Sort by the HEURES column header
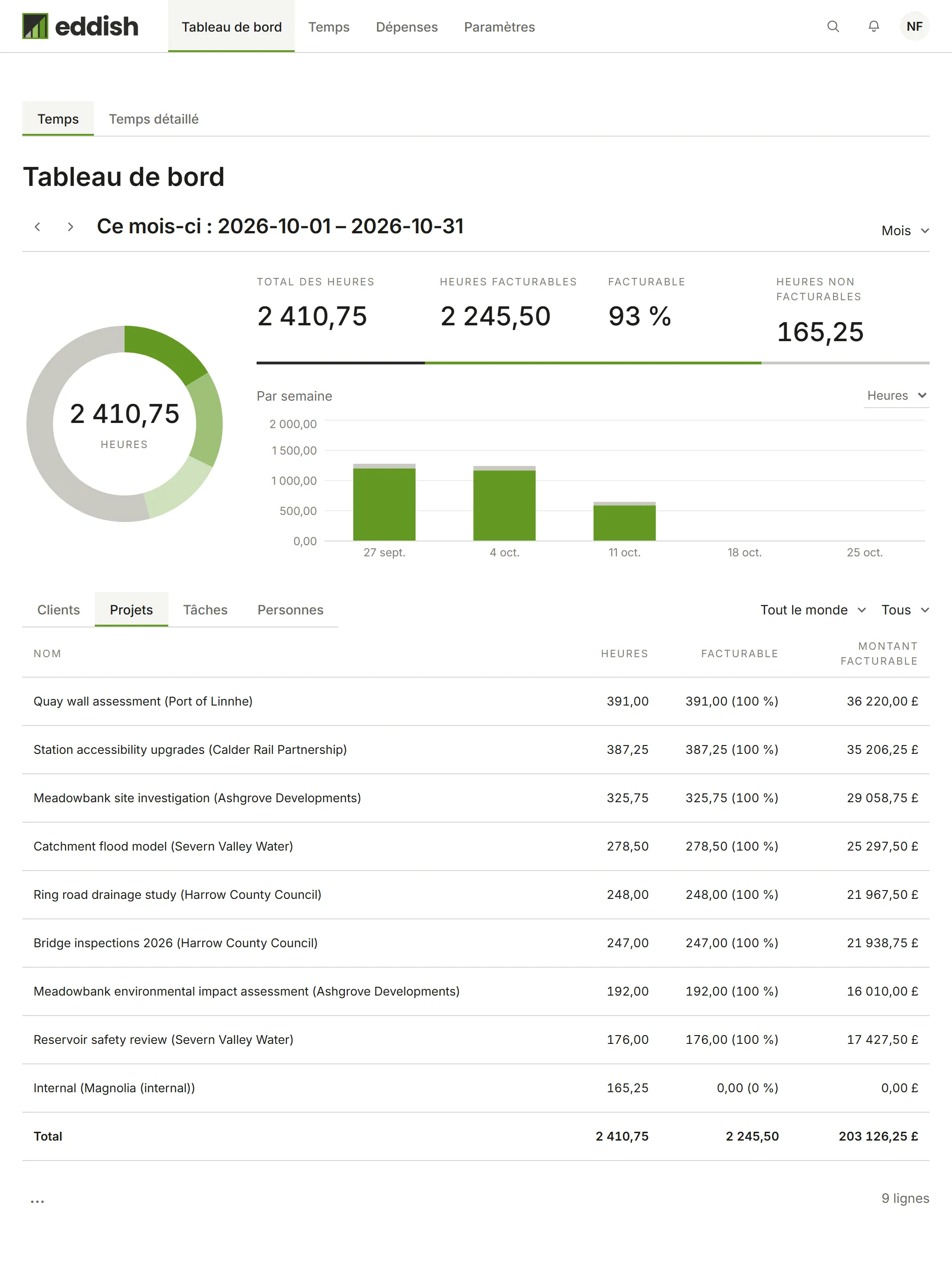The height and width of the screenshot is (1267, 952). pyautogui.click(x=624, y=653)
